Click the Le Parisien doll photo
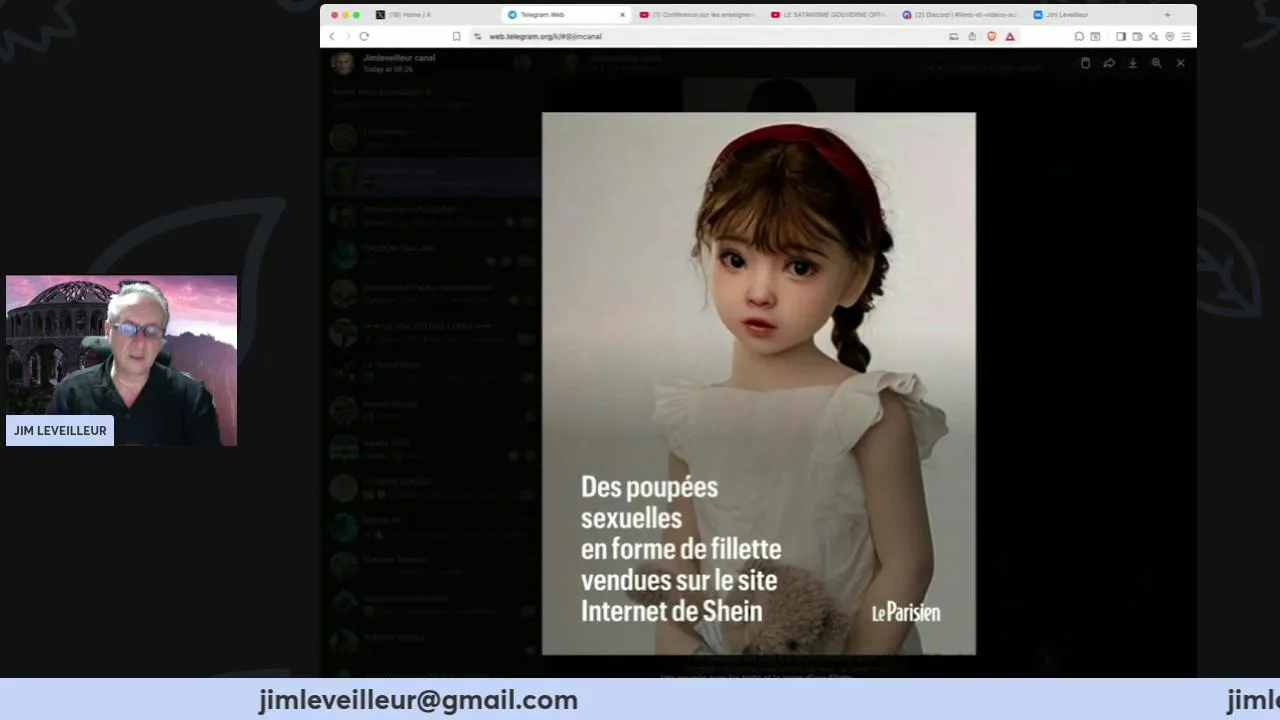The height and width of the screenshot is (720, 1280). (x=759, y=384)
